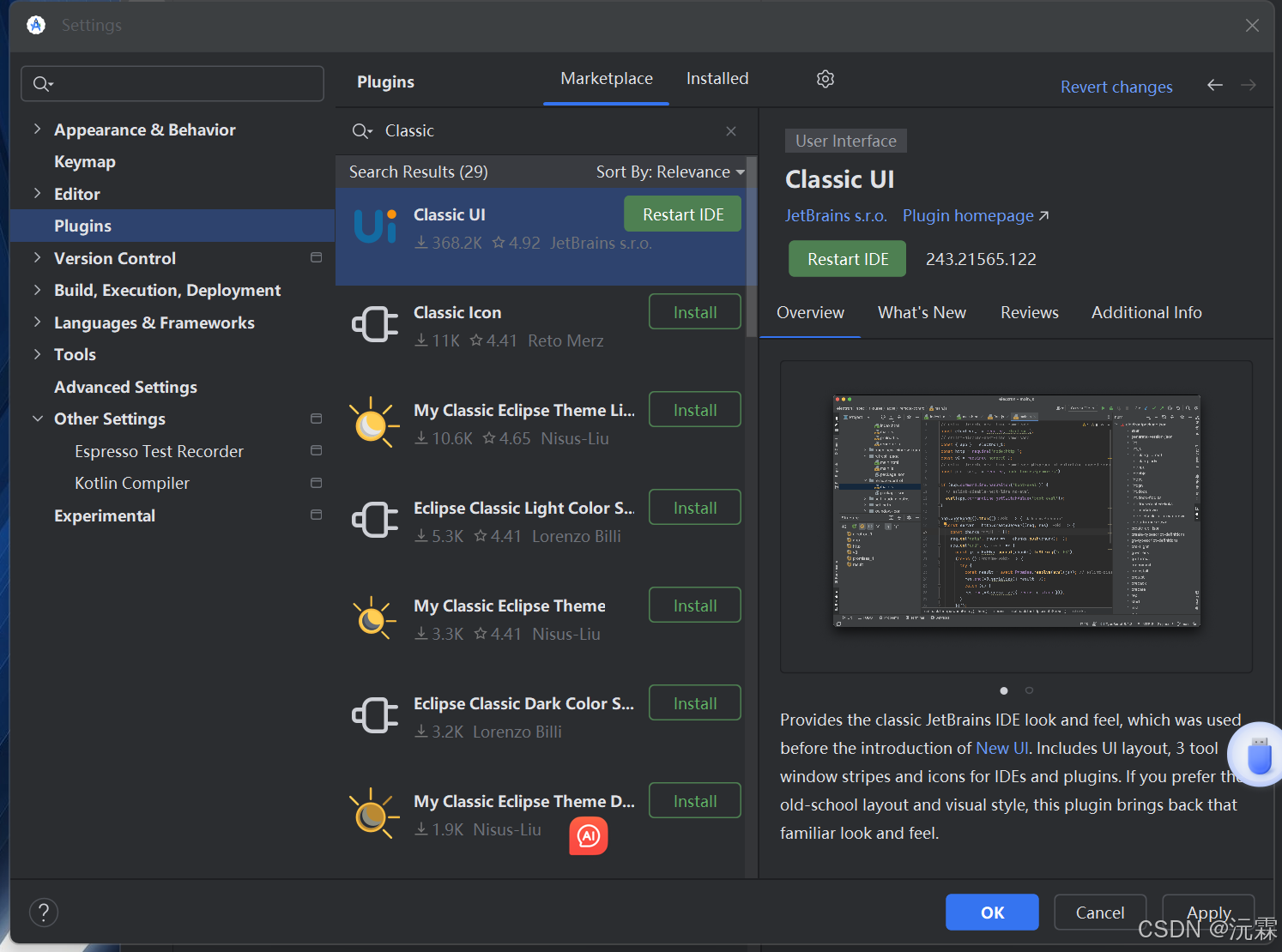This screenshot has width=1282, height=952.
Task: Click Restart IDE in plugin details panel
Action: click(848, 259)
